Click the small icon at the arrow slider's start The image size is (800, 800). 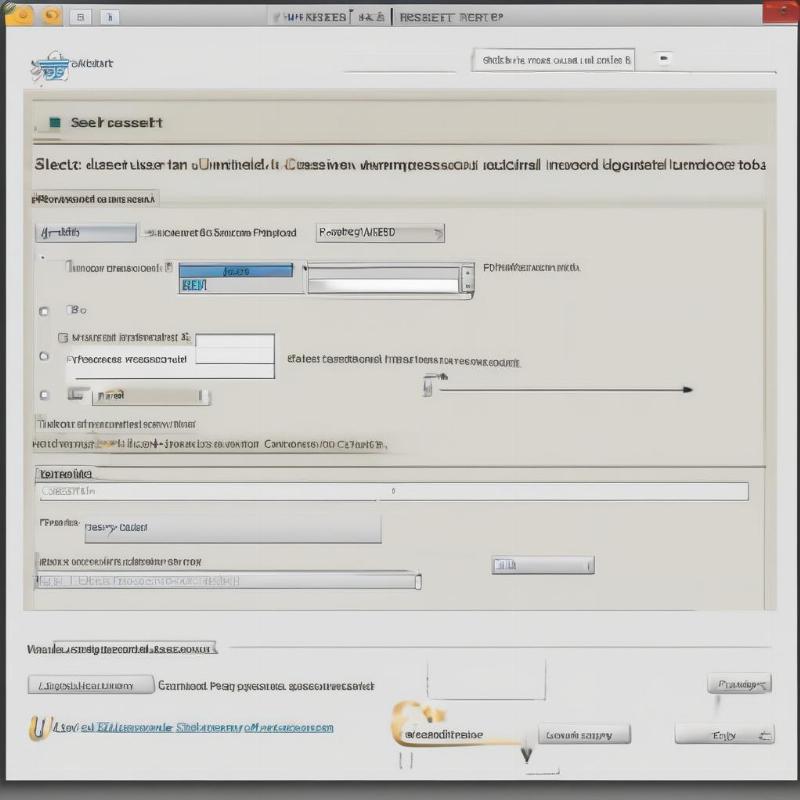[x=431, y=384]
